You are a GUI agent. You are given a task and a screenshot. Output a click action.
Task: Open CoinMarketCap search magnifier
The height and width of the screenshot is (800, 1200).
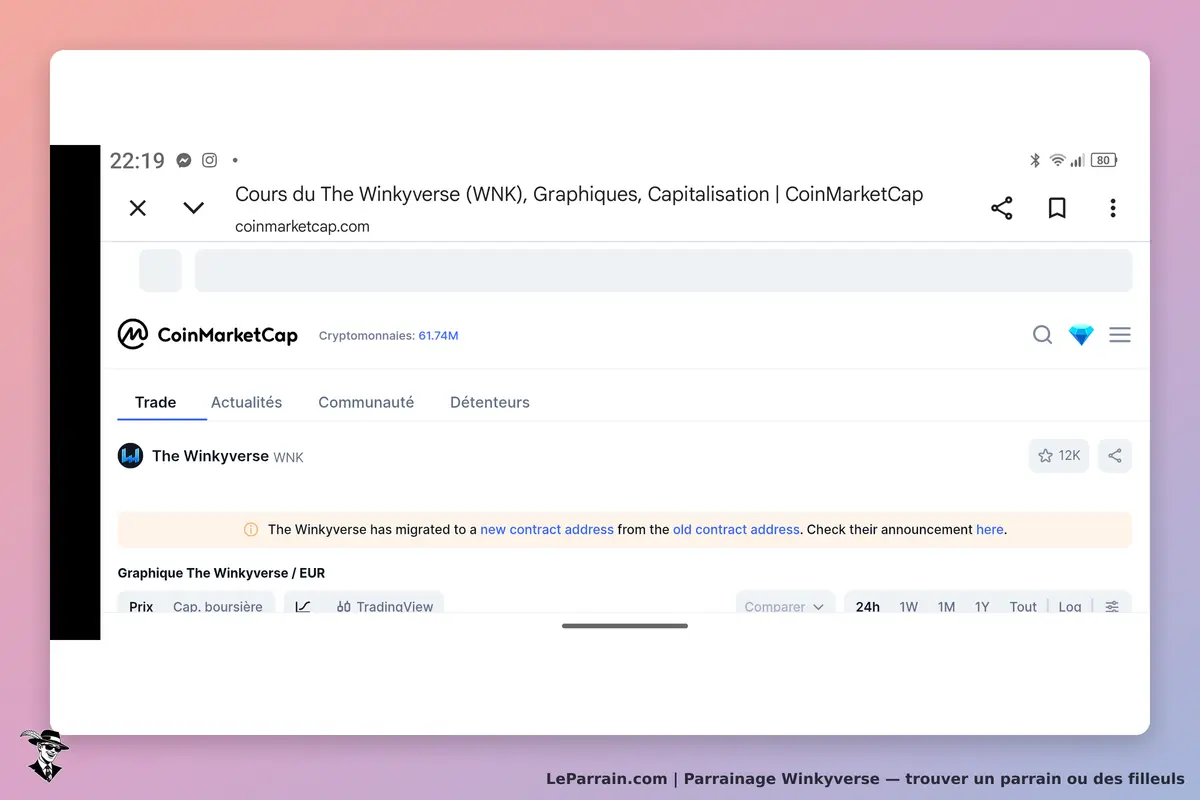[x=1042, y=335]
